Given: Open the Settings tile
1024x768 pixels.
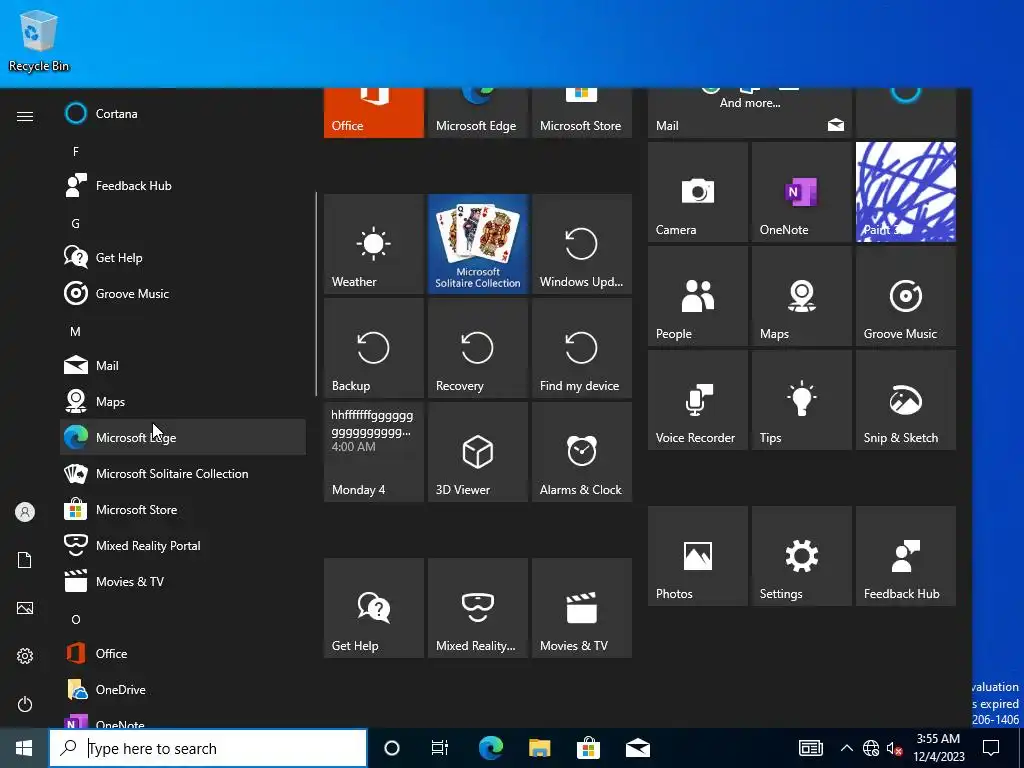Looking at the screenshot, I should pos(801,556).
